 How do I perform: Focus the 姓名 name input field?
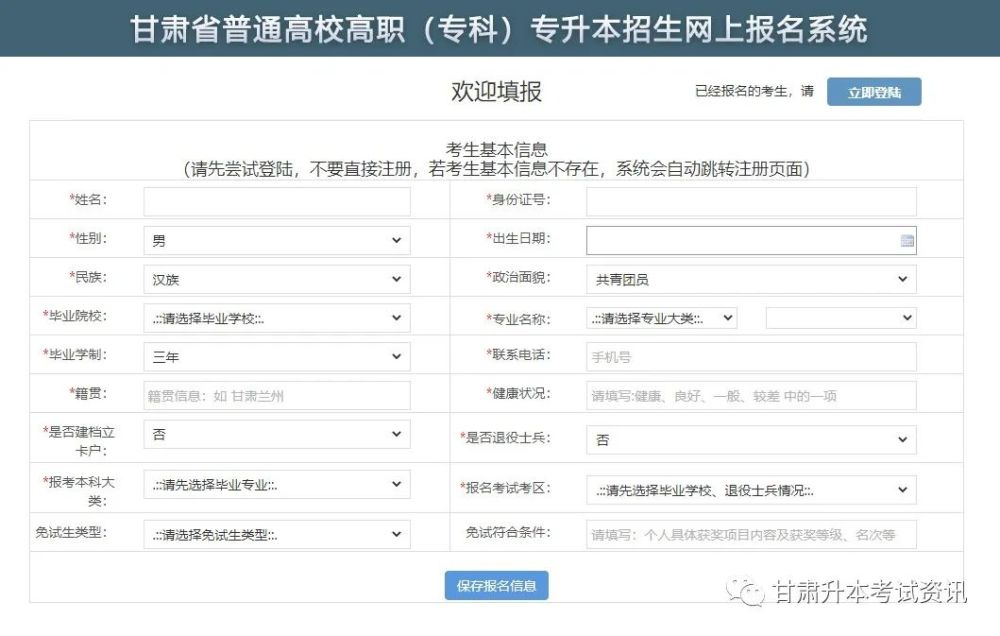coord(277,201)
